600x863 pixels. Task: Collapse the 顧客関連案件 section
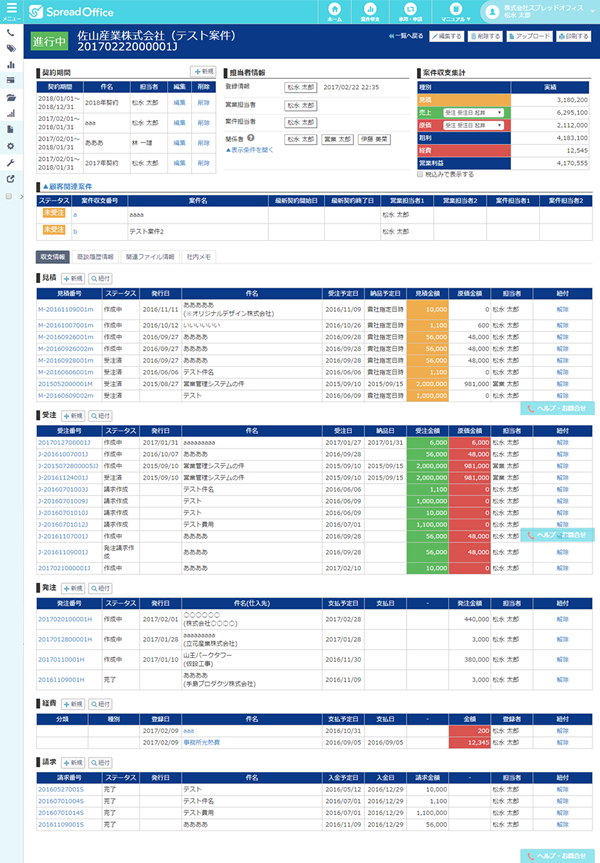[67, 187]
